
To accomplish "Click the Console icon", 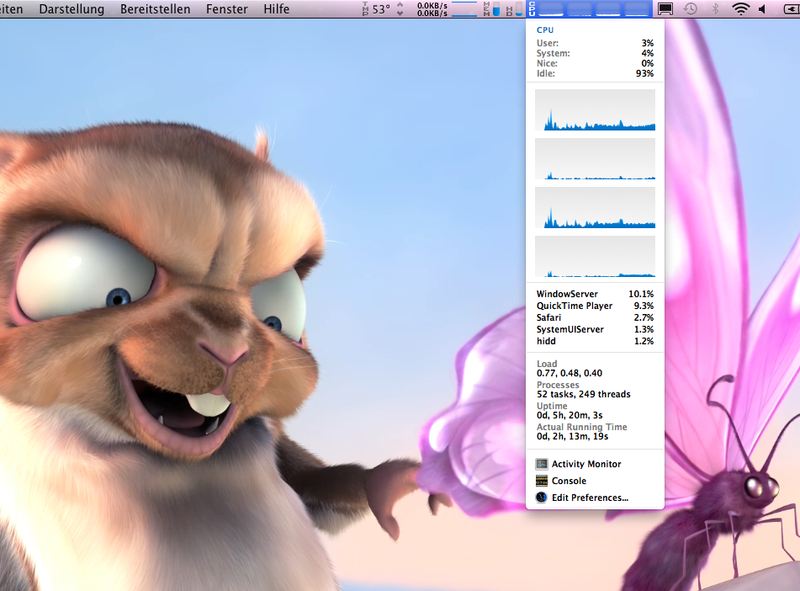I will pyautogui.click(x=541, y=481).
